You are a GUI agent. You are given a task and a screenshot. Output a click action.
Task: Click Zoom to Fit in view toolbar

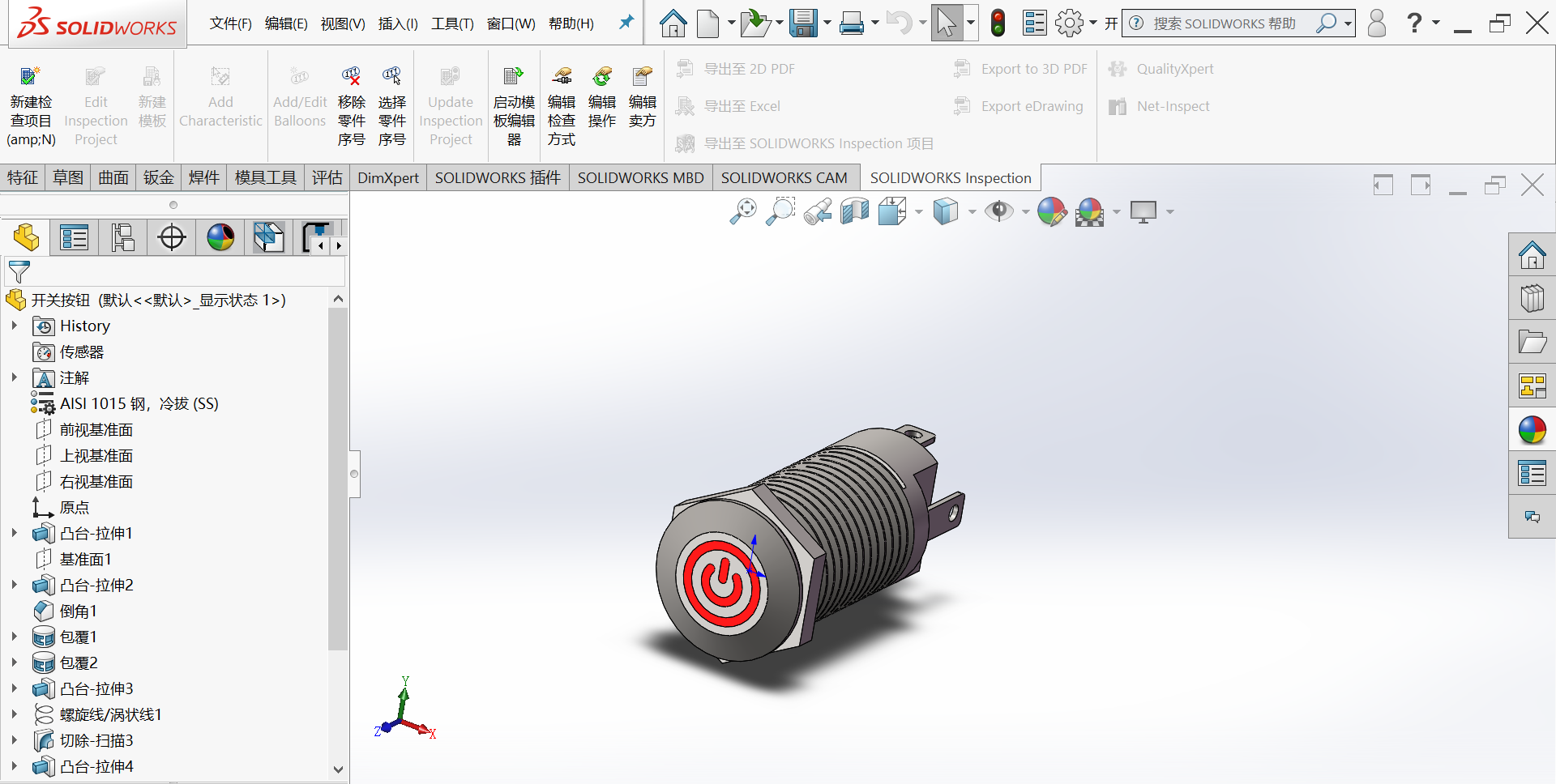[x=743, y=211]
